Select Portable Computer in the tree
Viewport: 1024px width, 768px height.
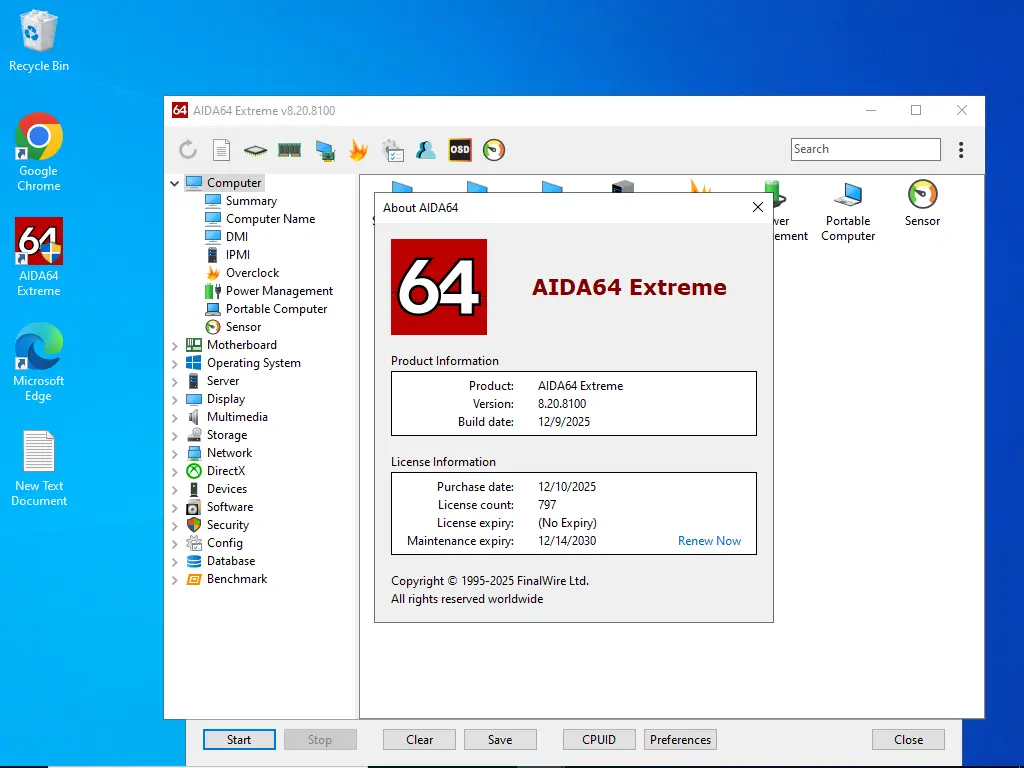[x=276, y=309]
